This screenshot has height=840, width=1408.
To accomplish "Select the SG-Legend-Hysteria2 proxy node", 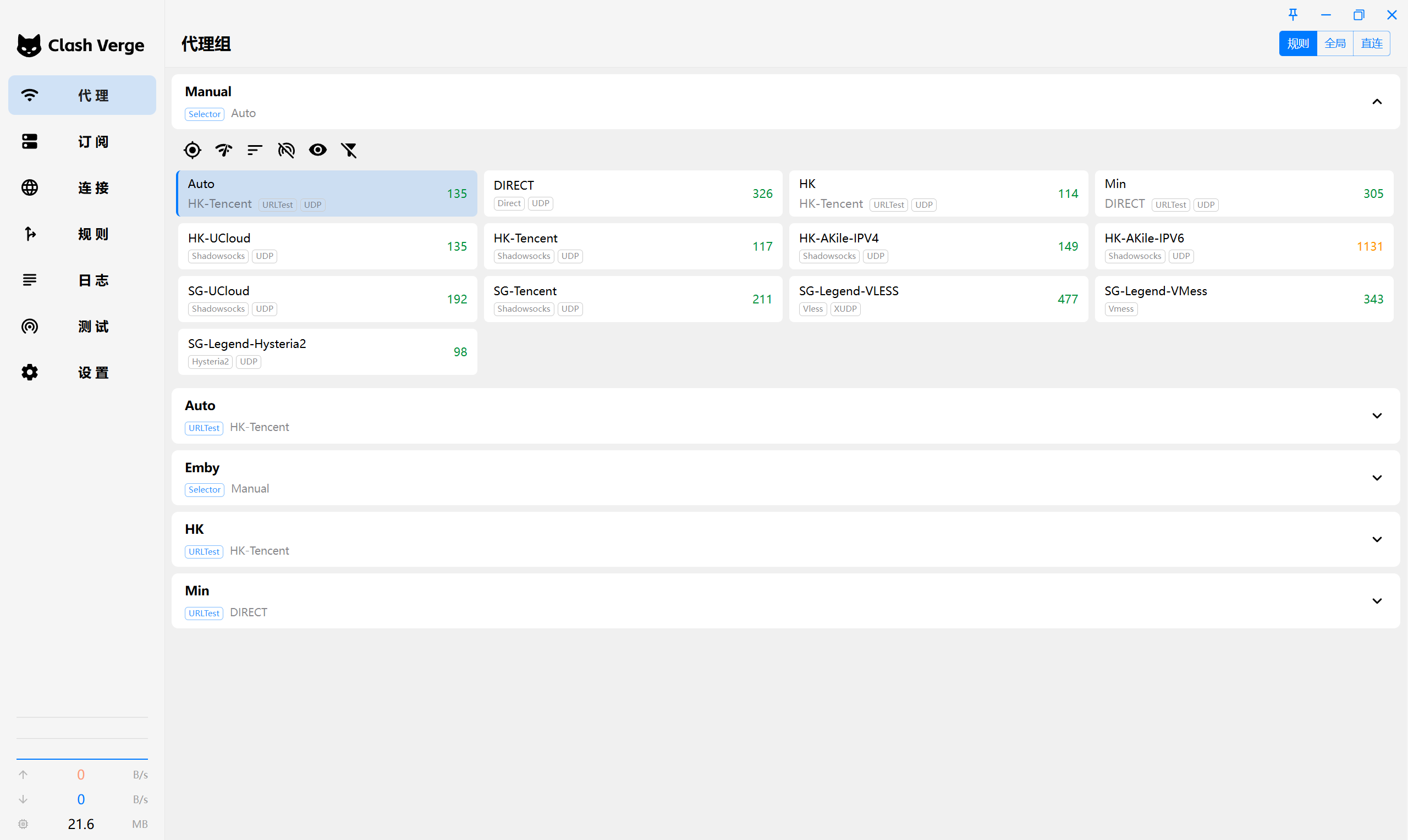I will click(327, 351).
